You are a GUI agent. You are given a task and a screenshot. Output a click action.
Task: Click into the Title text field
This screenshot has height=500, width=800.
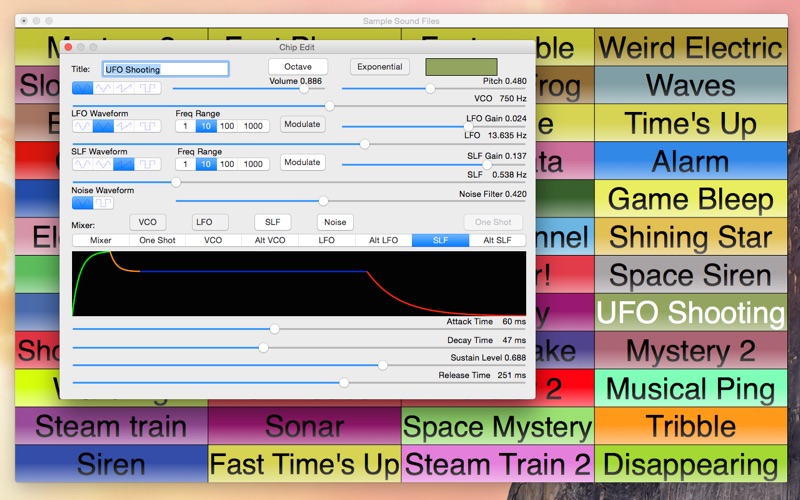pyautogui.click(x=165, y=69)
